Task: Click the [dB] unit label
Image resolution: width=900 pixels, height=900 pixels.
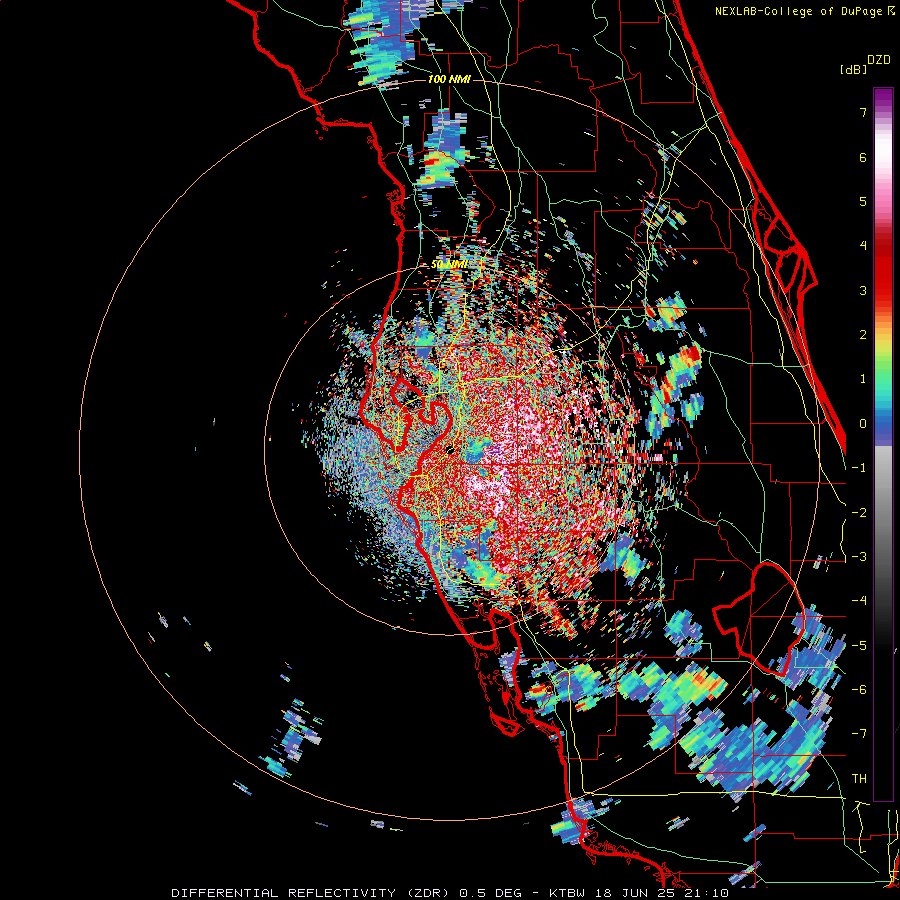Action: (x=853, y=70)
